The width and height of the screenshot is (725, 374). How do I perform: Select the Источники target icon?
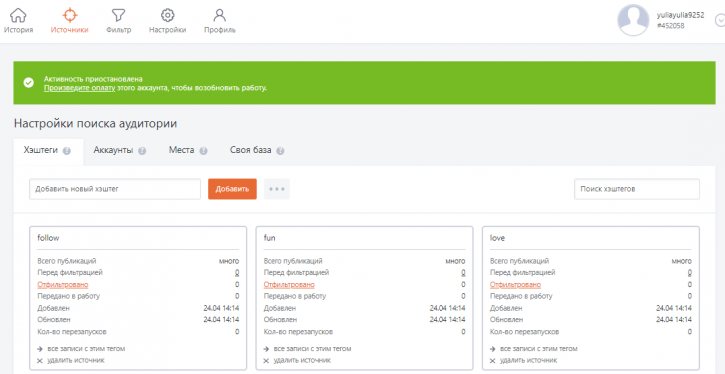pos(69,15)
